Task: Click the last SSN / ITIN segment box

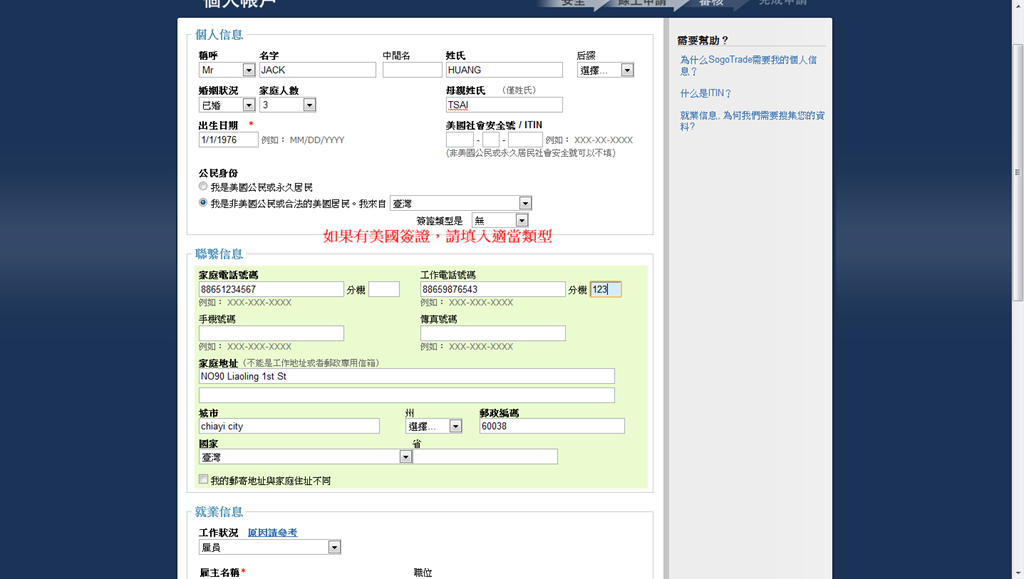Action: pyautogui.click(x=525, y=140)
